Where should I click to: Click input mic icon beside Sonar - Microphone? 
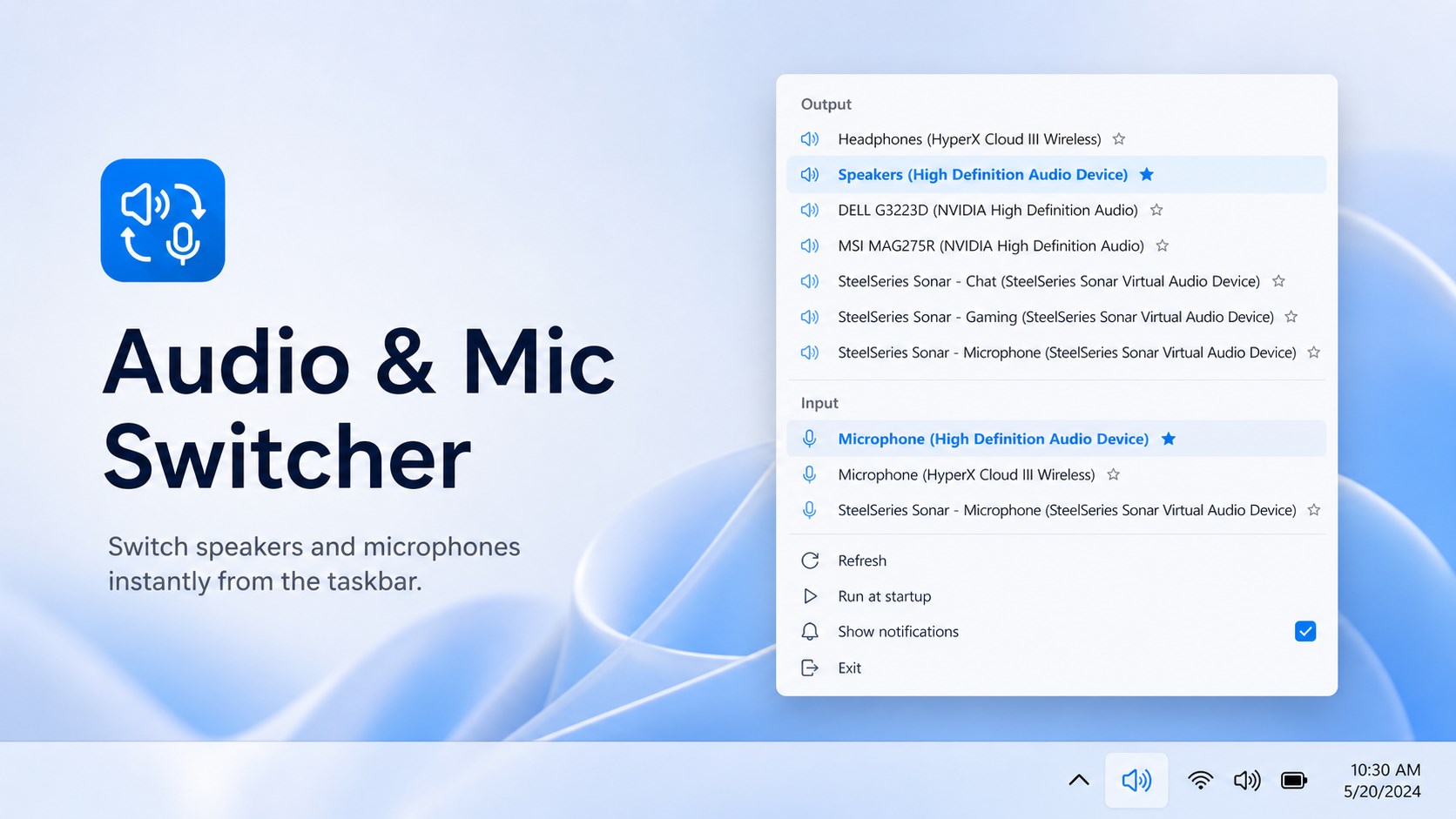(810, 510)
